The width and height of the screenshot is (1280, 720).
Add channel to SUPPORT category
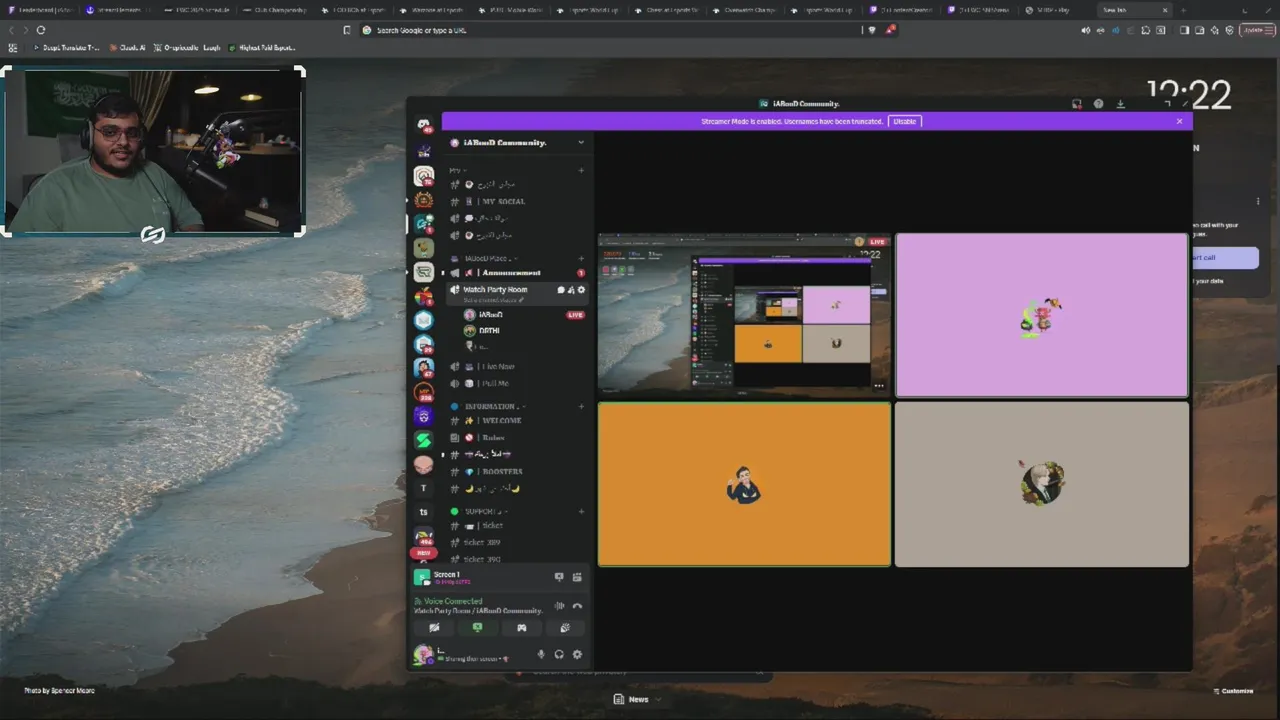coord(581,512)
